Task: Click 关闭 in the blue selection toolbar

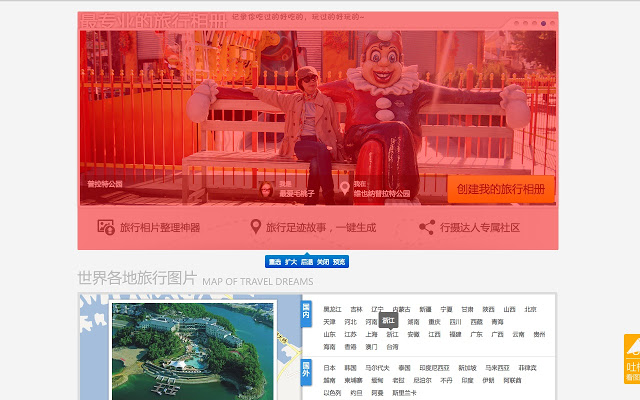Action: tap(323, 262)
